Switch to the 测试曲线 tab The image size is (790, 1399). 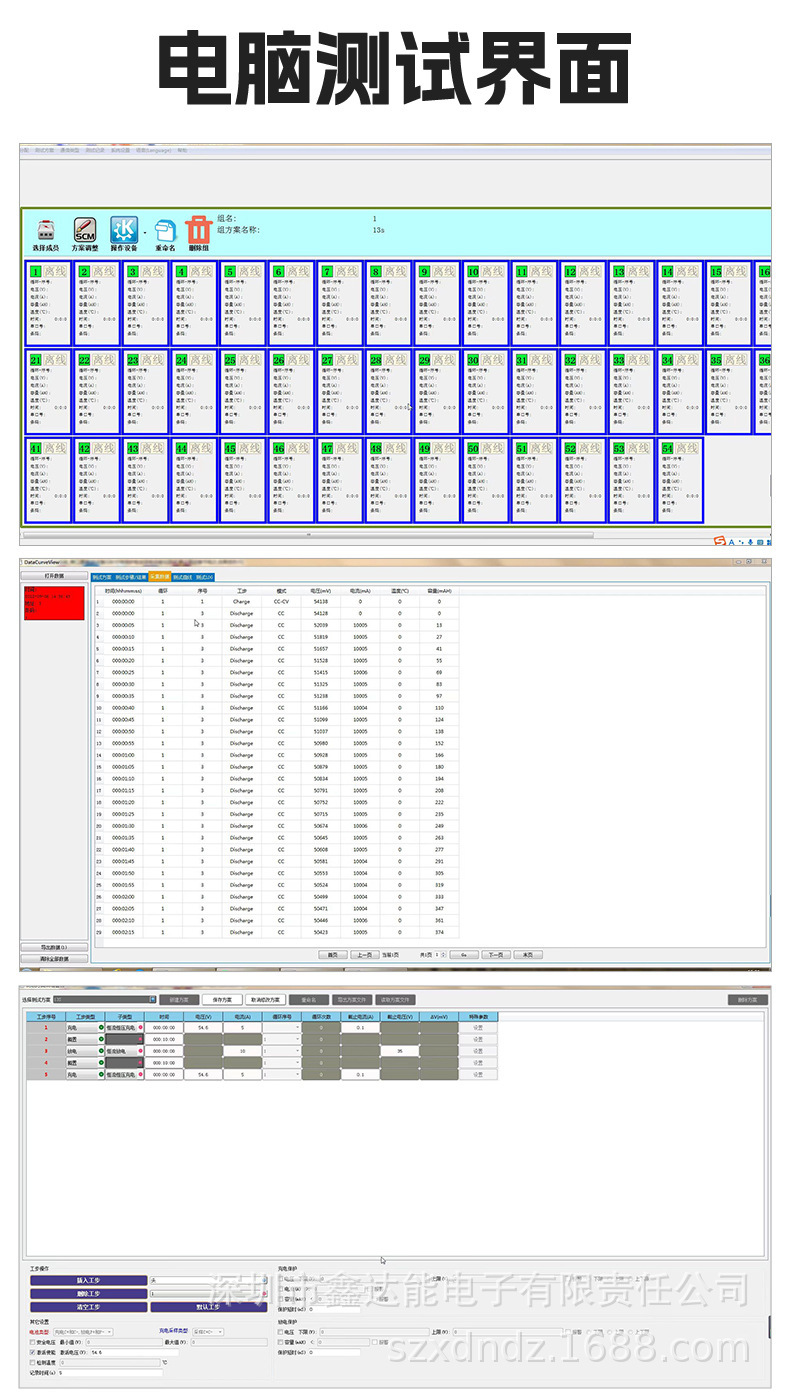tap(182, 577)
